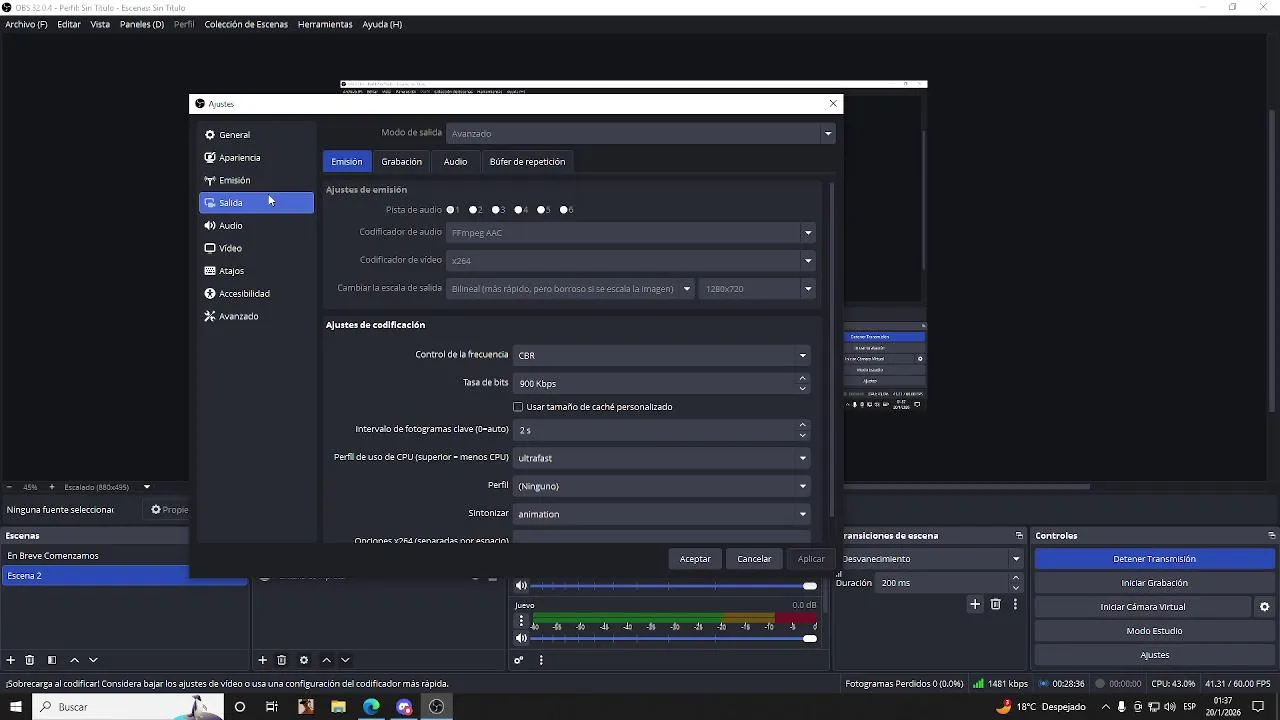Image resolution: width=1280 pixels, height=720 pixels.
Task: Move scene up in Escenas panel
Action: click(x=74, y=660)
